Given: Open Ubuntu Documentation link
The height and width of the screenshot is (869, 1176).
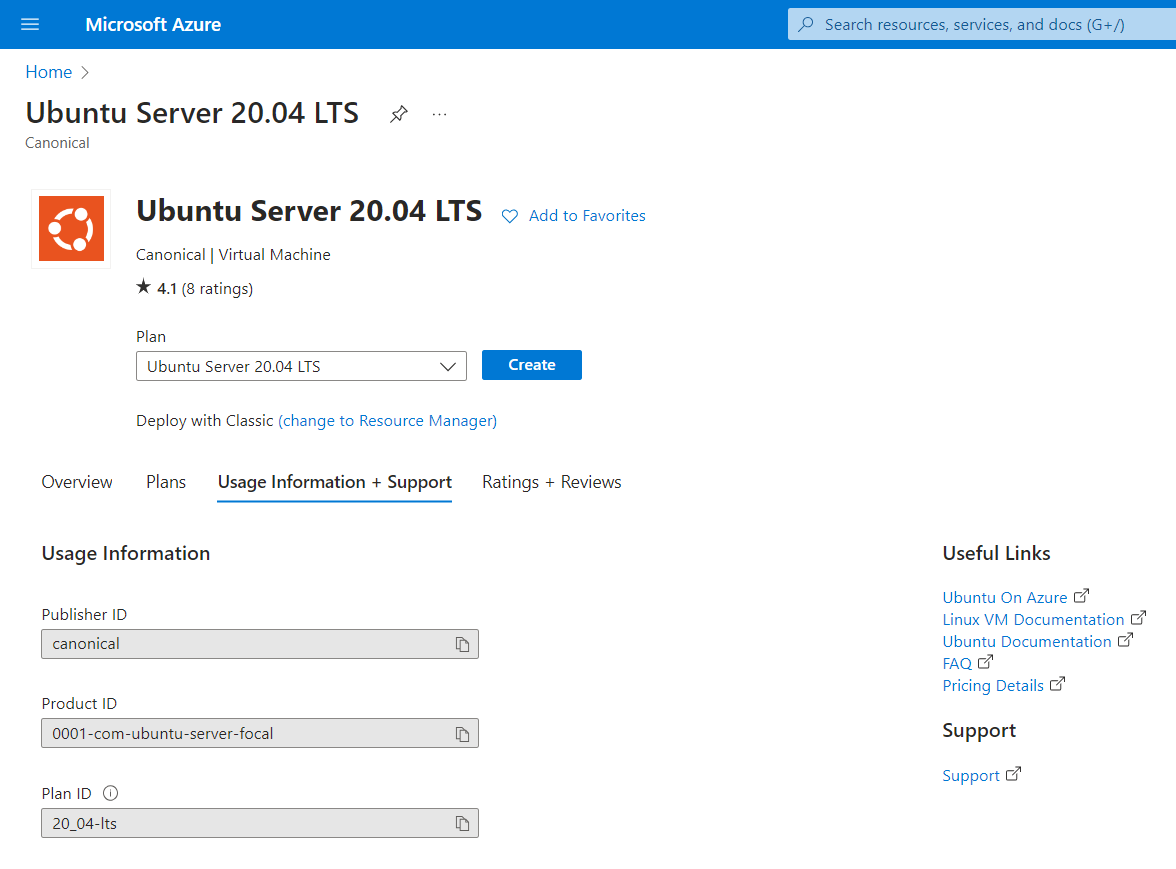Looking at the screenshot, I should point(1027,642).
